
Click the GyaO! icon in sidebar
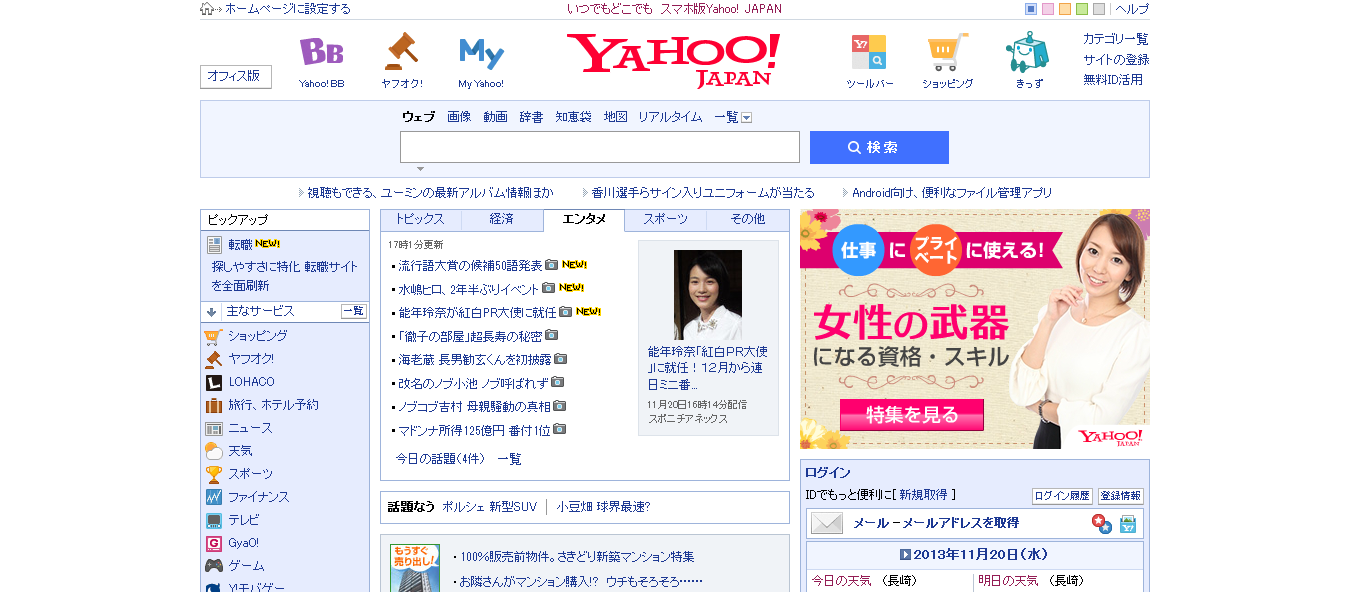pyautogui.click(x=213, y=543)
